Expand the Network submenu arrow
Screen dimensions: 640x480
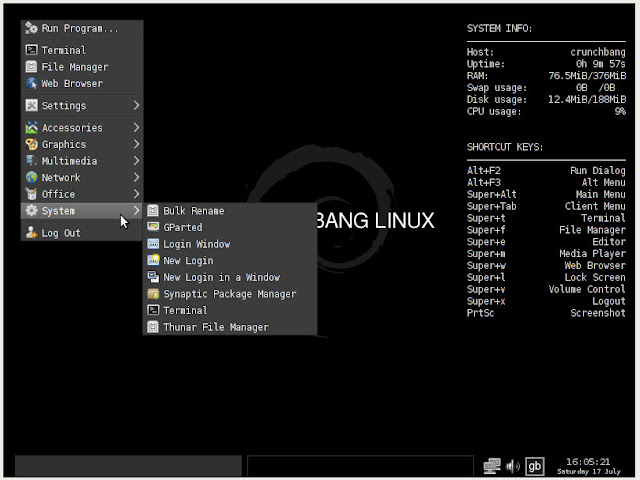click(x=136, y=177)
